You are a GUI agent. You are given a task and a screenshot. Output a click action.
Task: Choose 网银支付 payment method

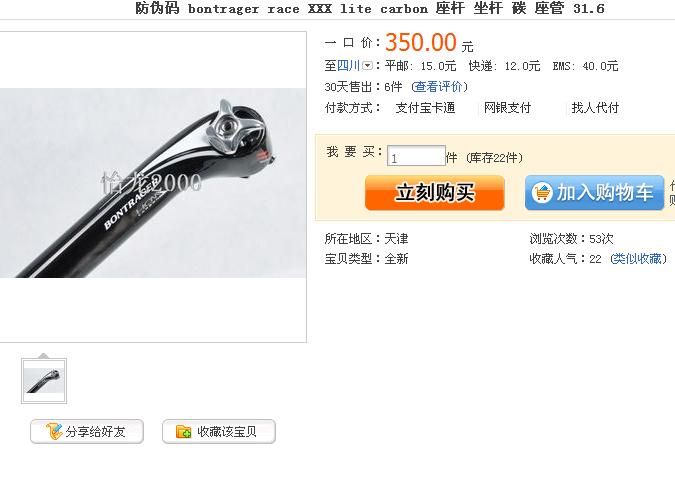pyautogui.click(x=508, y=108)
